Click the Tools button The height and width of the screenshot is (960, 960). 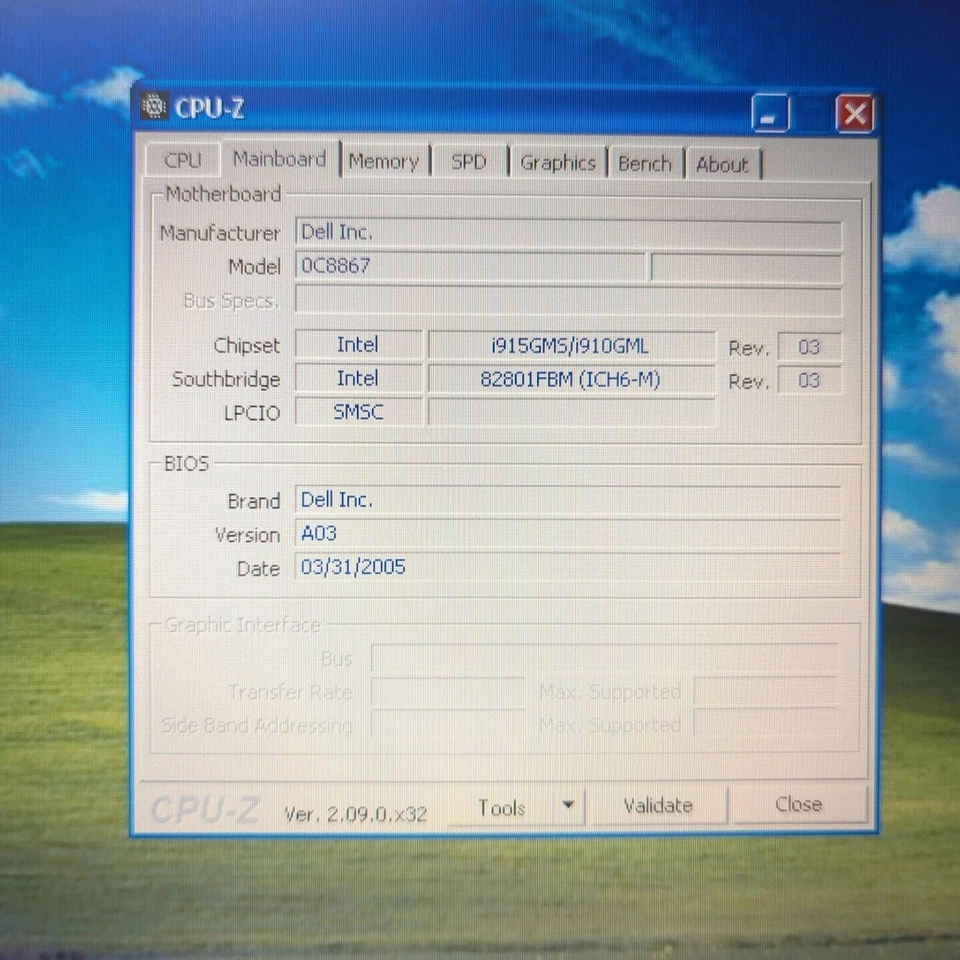coord(505,807)
